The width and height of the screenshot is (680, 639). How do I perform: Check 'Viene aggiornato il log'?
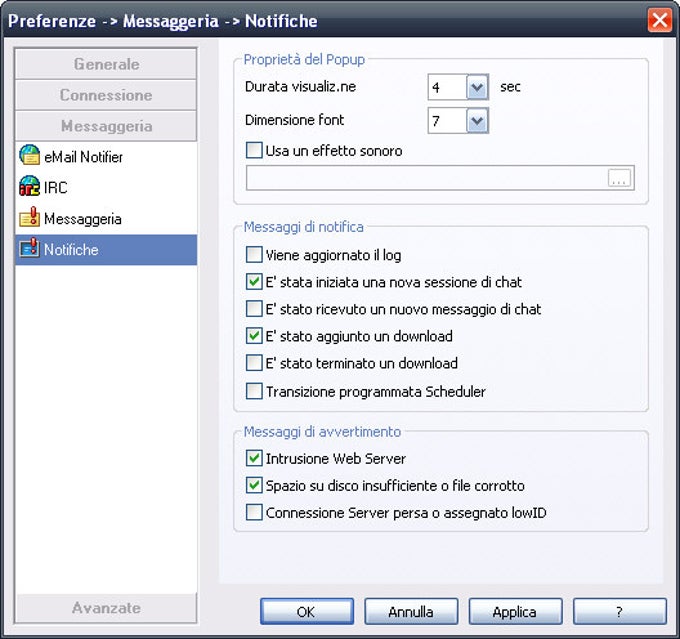pyautogui.click(x=254, y=255)
